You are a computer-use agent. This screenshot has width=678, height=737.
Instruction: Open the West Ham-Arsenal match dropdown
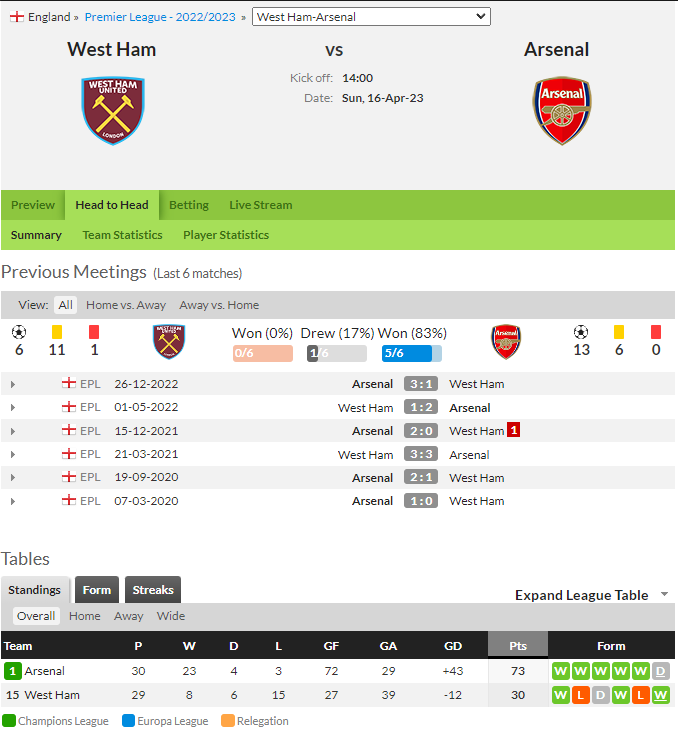pyautogui.click(x=371, y=17)
